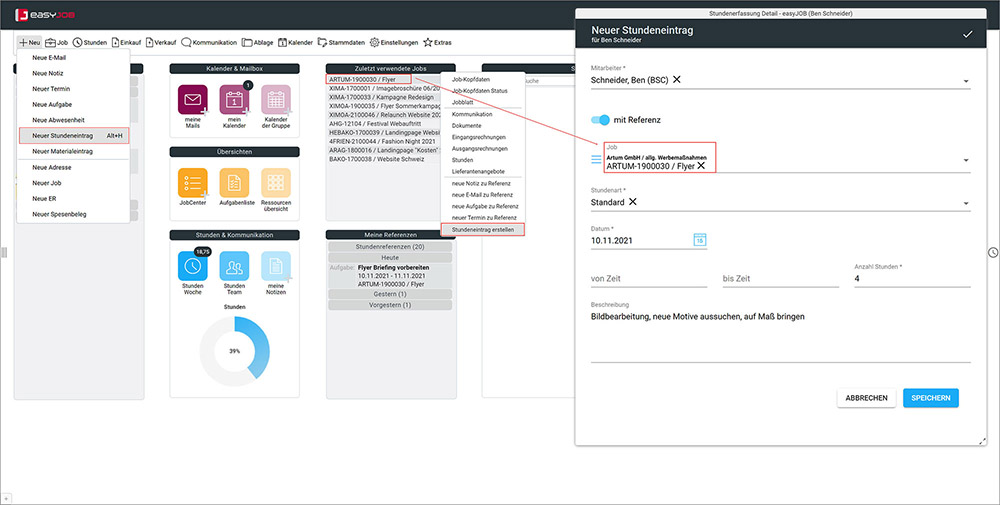
Task: Open the Ablage menu
Action: click(x=258, y=43)
